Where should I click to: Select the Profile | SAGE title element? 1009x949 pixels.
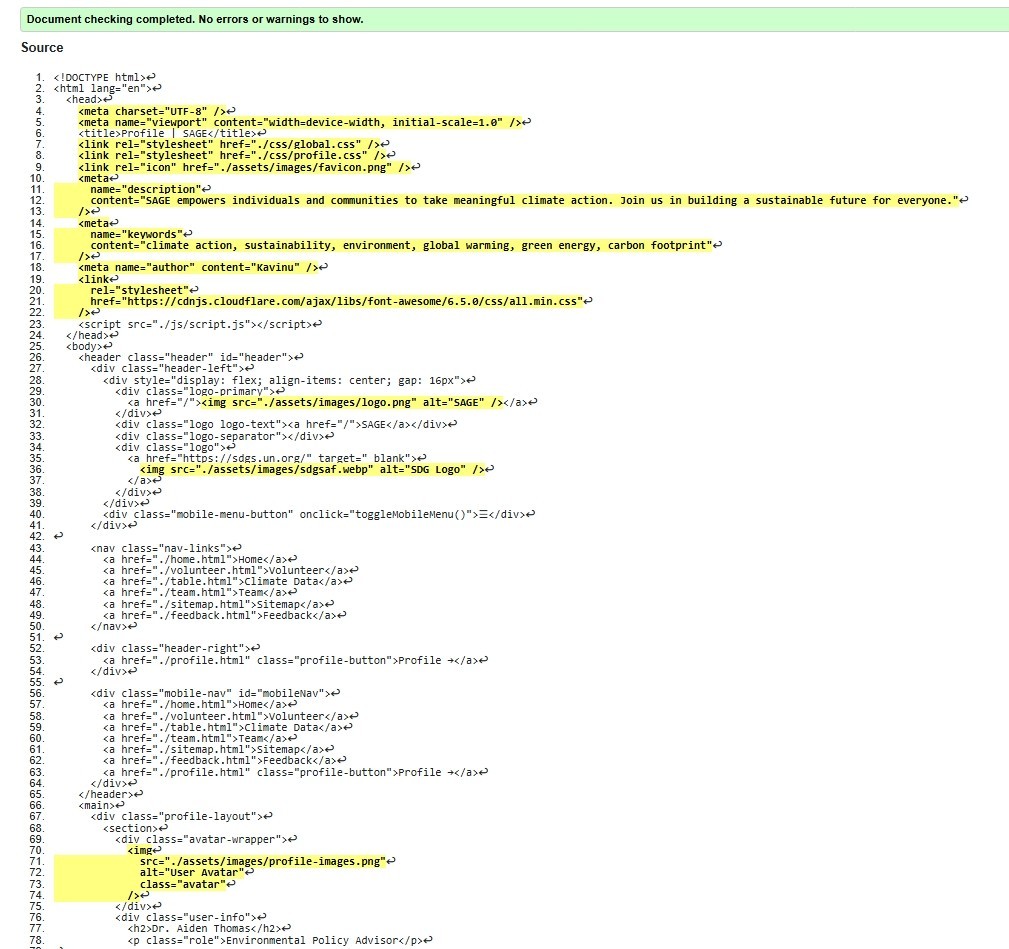(160, 133)
